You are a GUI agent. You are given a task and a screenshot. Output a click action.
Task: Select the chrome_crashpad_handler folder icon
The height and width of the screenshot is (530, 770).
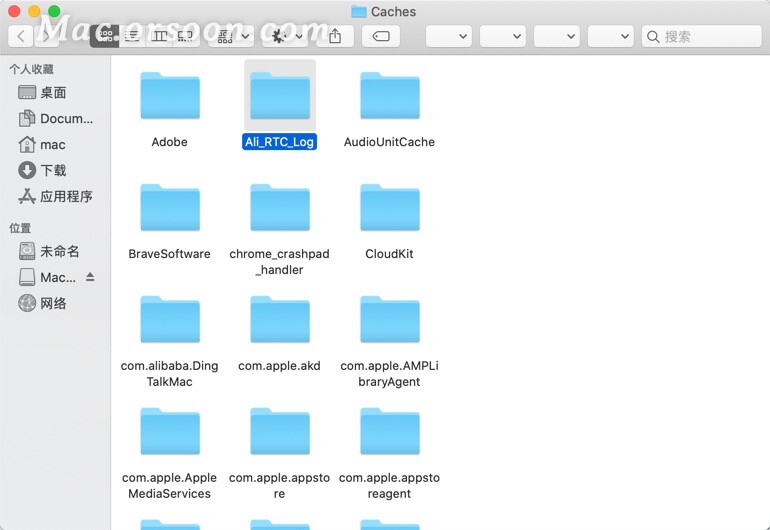280,207
